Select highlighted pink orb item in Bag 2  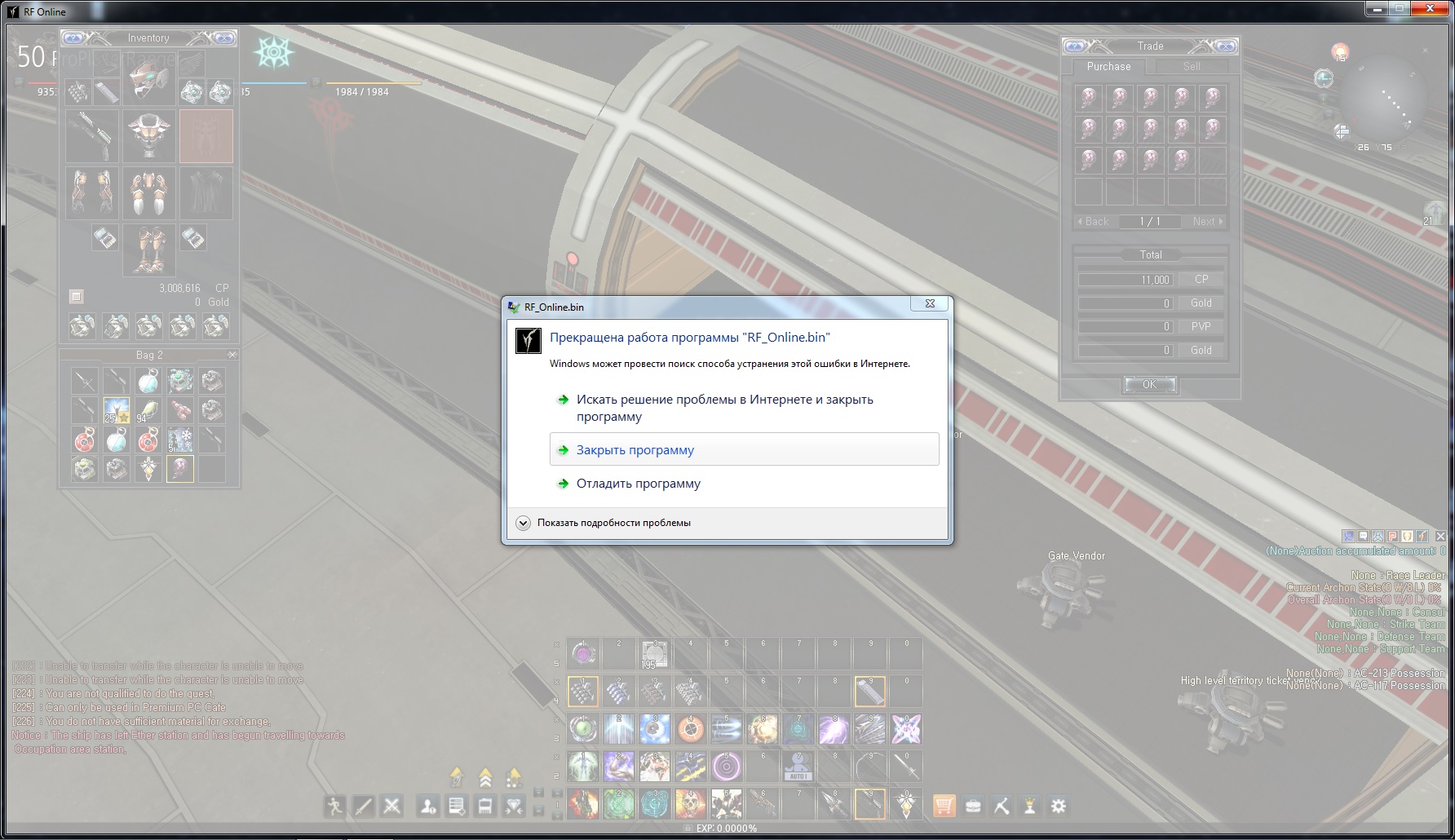point(180,469)
